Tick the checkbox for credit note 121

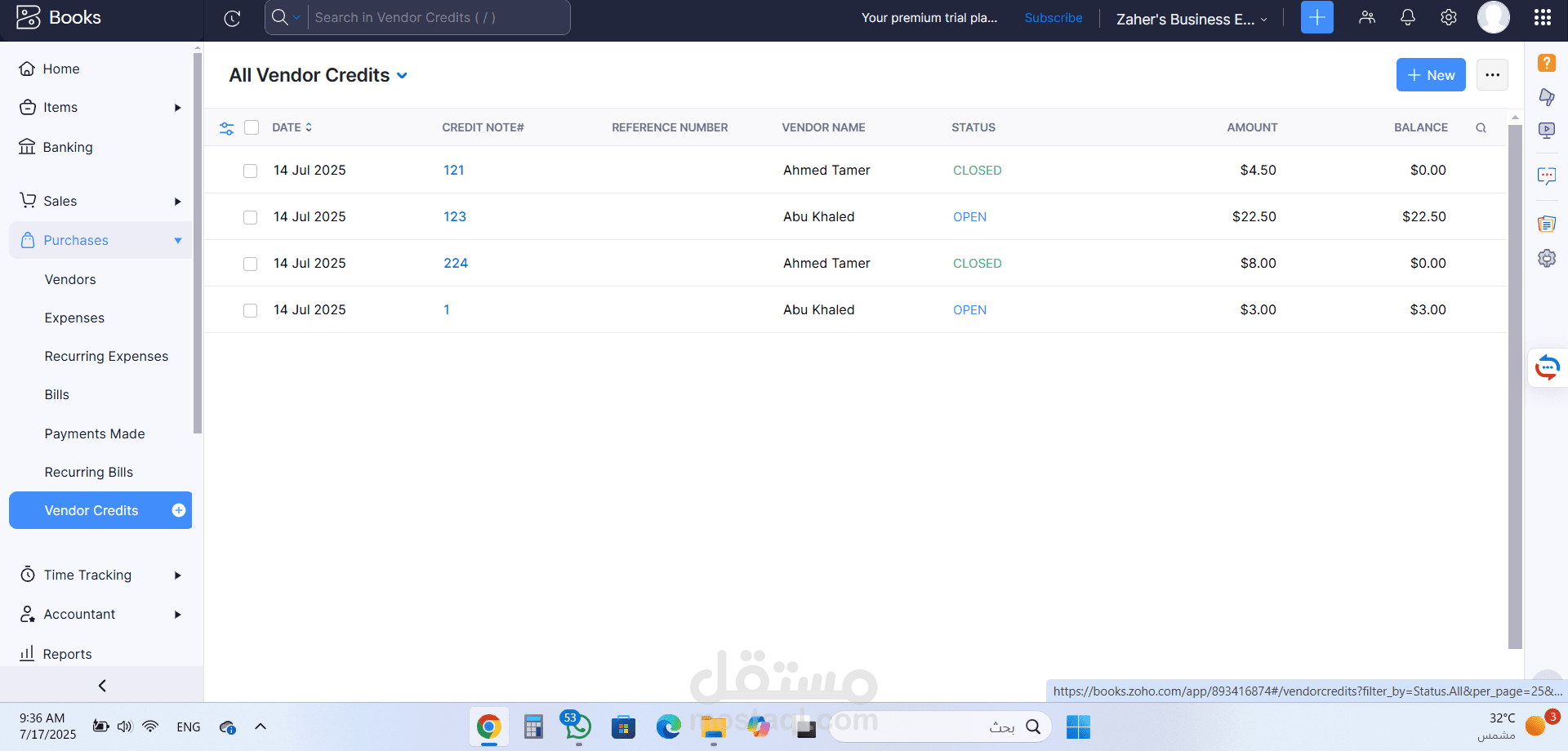click(251, 171)
